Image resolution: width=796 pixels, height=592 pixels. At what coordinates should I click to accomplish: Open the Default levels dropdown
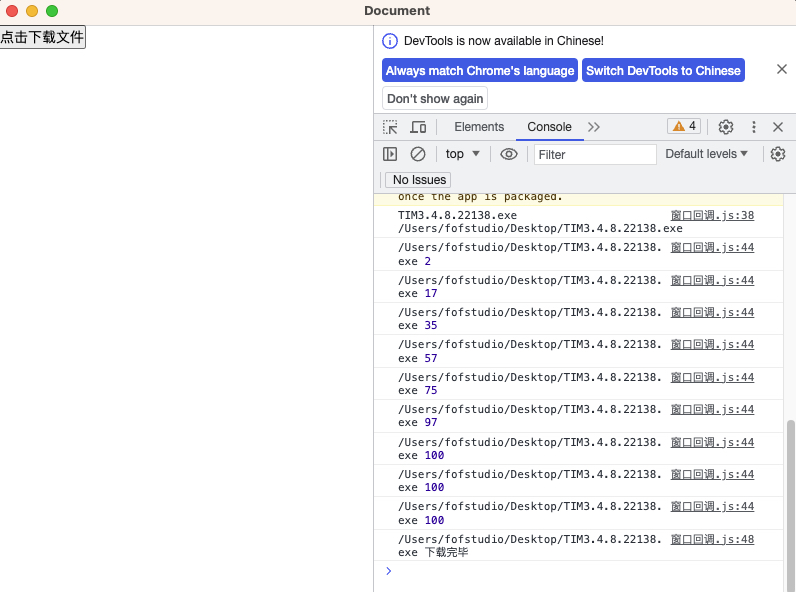click(706, 154)
